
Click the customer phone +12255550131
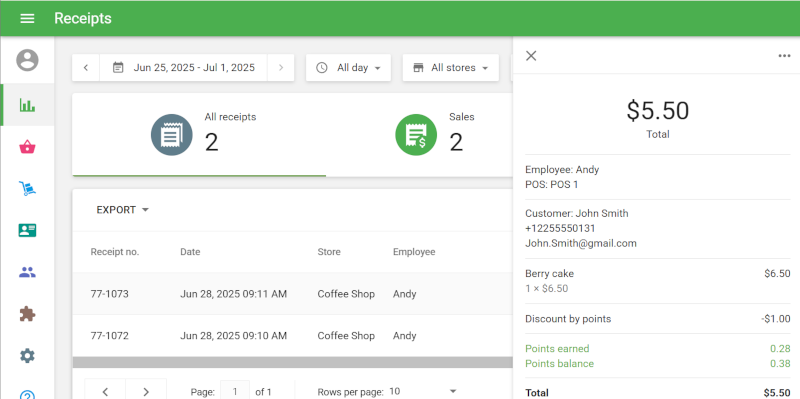click(x=560, y=228)
